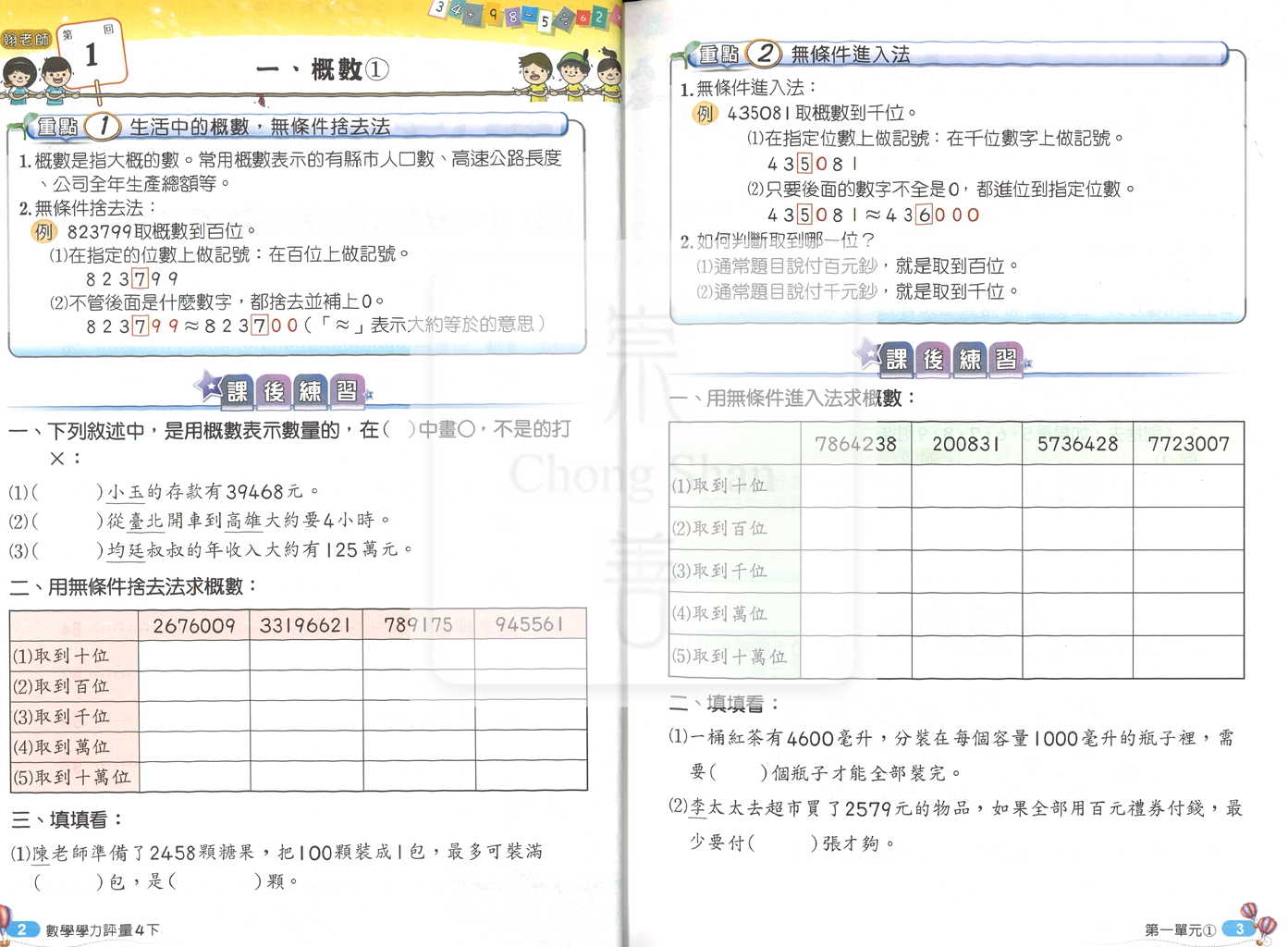This screenshot has height=947, width=1288.
Task: Click the "重點" badge numbered 1
Action: click(x=78, y=127)
